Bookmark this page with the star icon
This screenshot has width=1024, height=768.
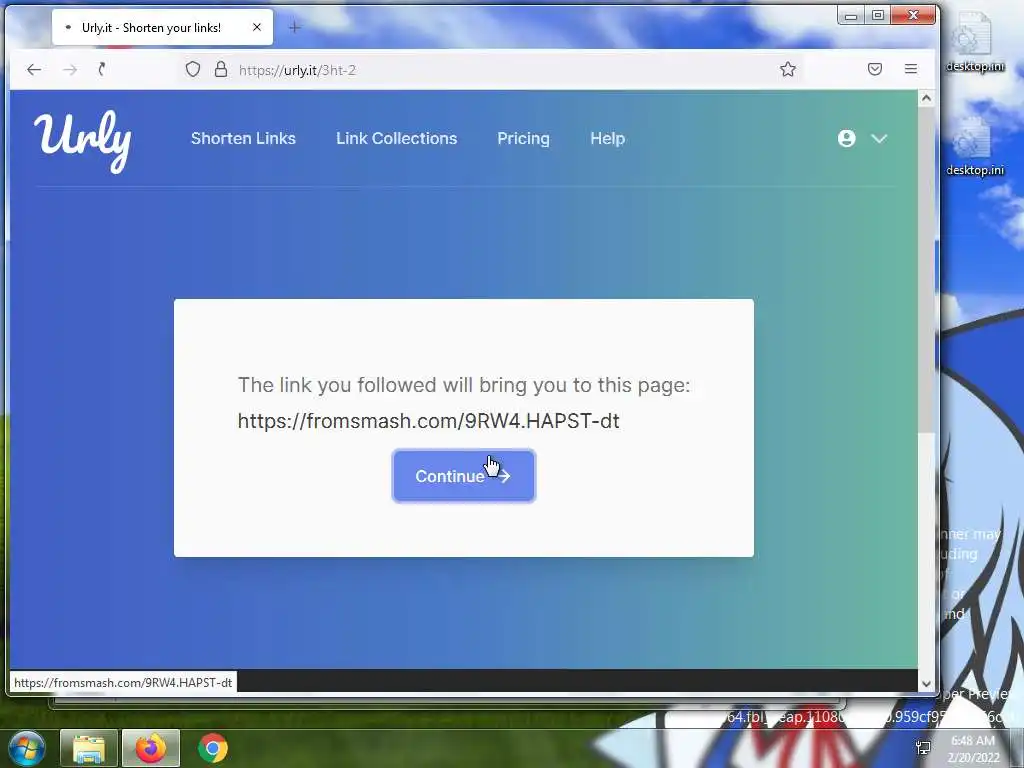[x=788, y=69]
